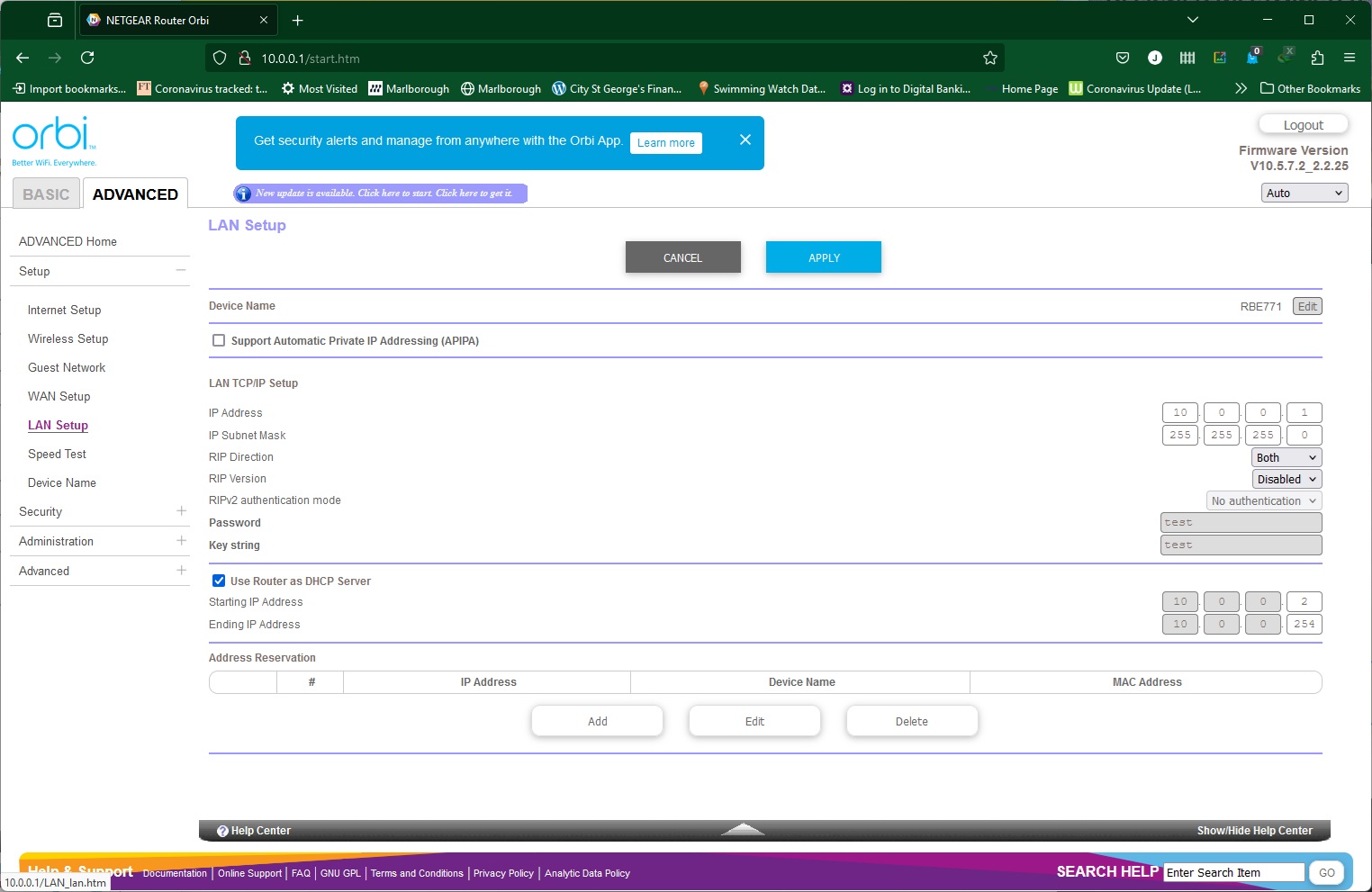Open the Firefox hamburger application menu
1372x892 pixels.
[1349, 58]
